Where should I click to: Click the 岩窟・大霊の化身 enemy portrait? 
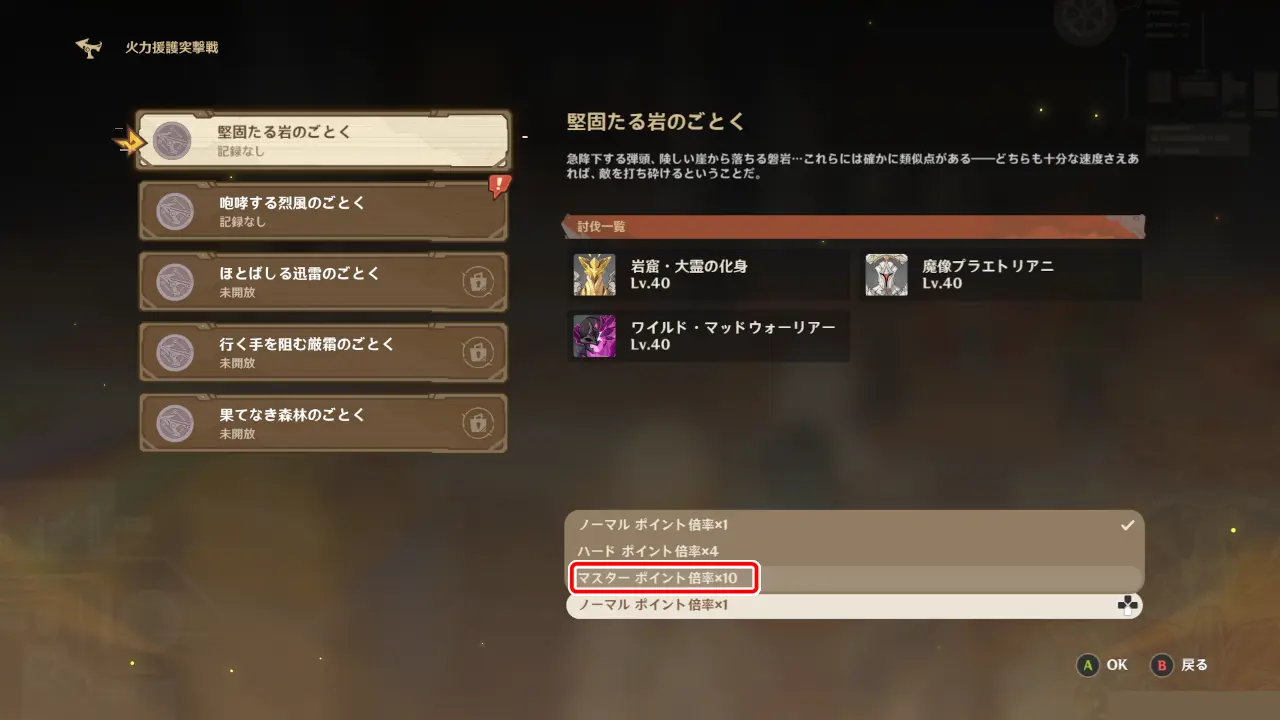click(x=594, y=275)
